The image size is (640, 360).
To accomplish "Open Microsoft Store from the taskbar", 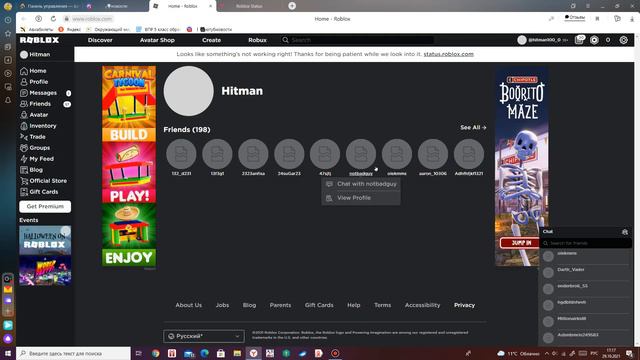I will (221, 353).
